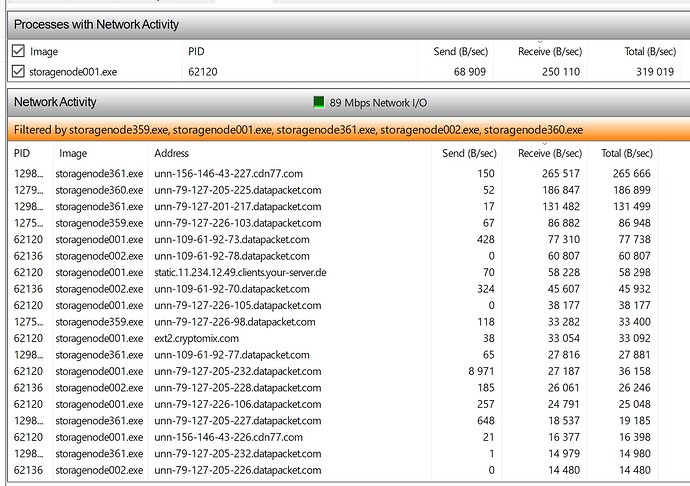
Task: Toggle the Image select-all checkbox in header
Action: pyautogui.click(x=18, y=50)
